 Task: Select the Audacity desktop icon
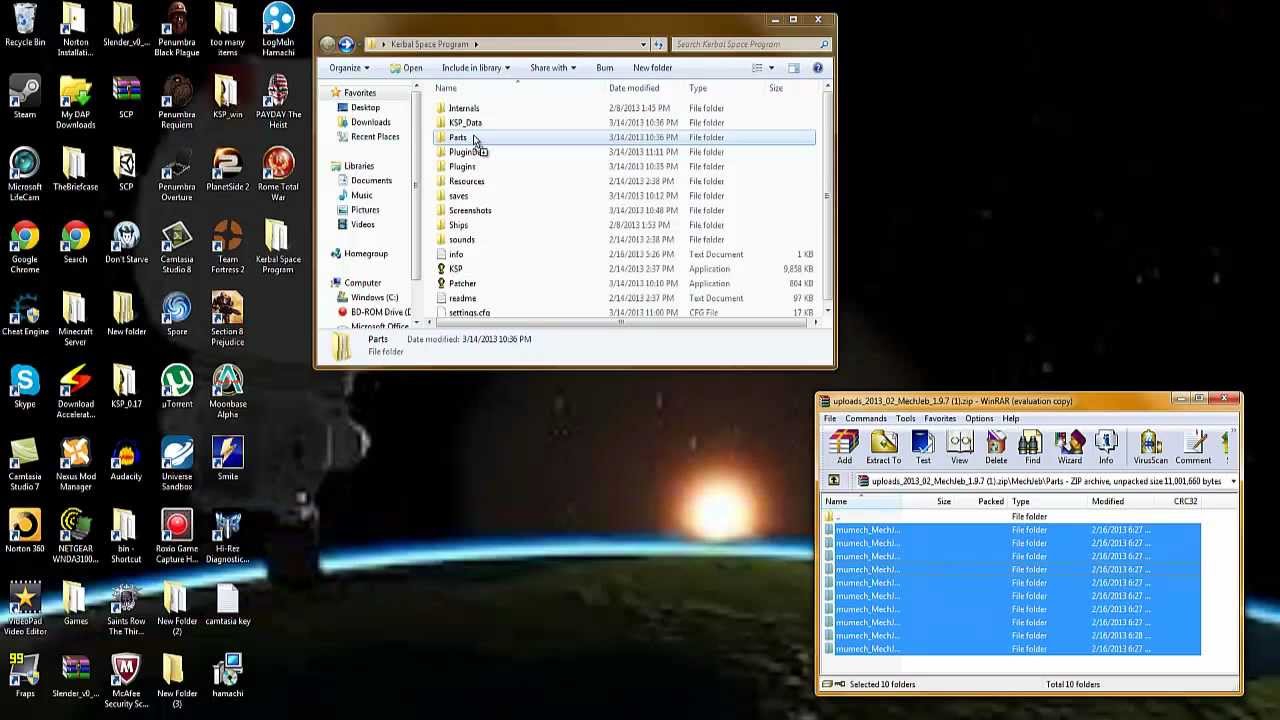[126, 460]
